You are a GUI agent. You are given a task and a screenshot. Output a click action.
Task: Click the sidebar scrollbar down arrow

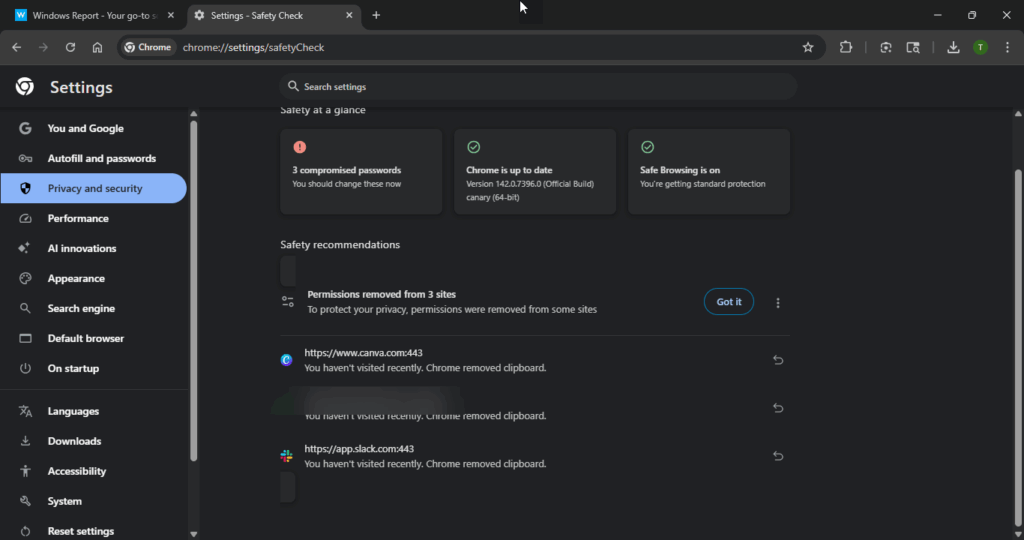click(193, 533)
